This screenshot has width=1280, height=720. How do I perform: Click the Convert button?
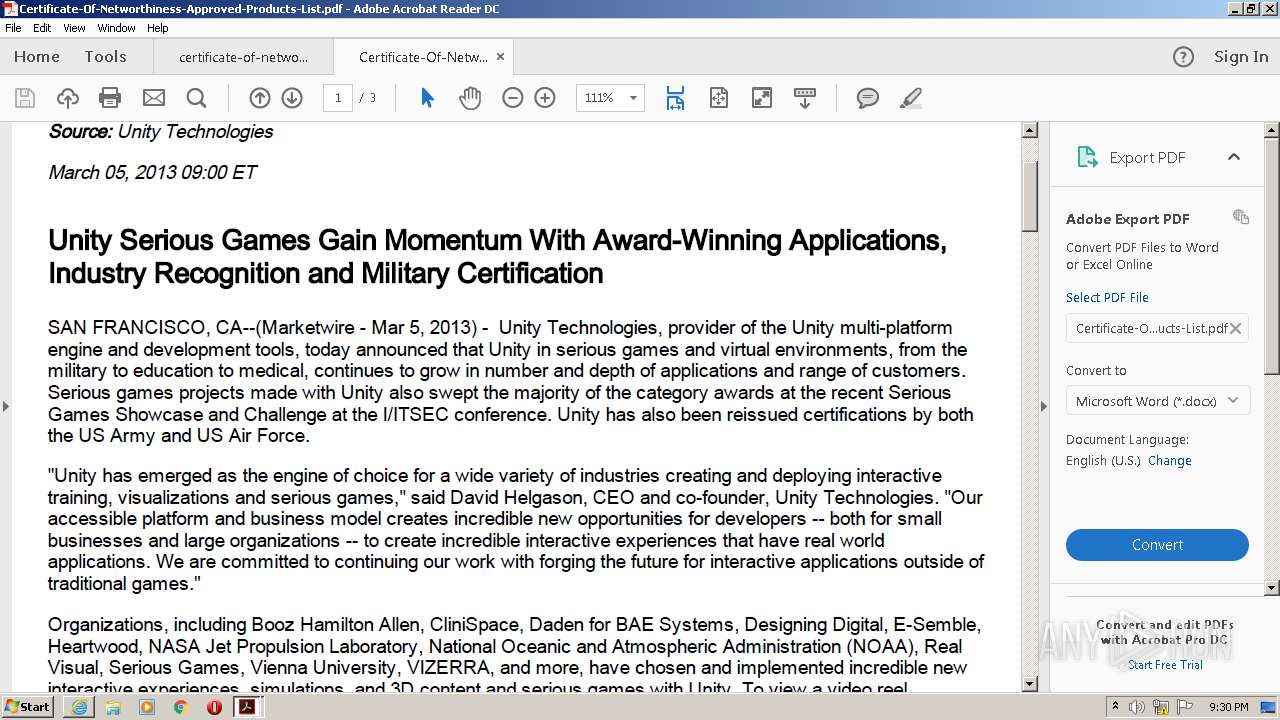point(1157,545)
